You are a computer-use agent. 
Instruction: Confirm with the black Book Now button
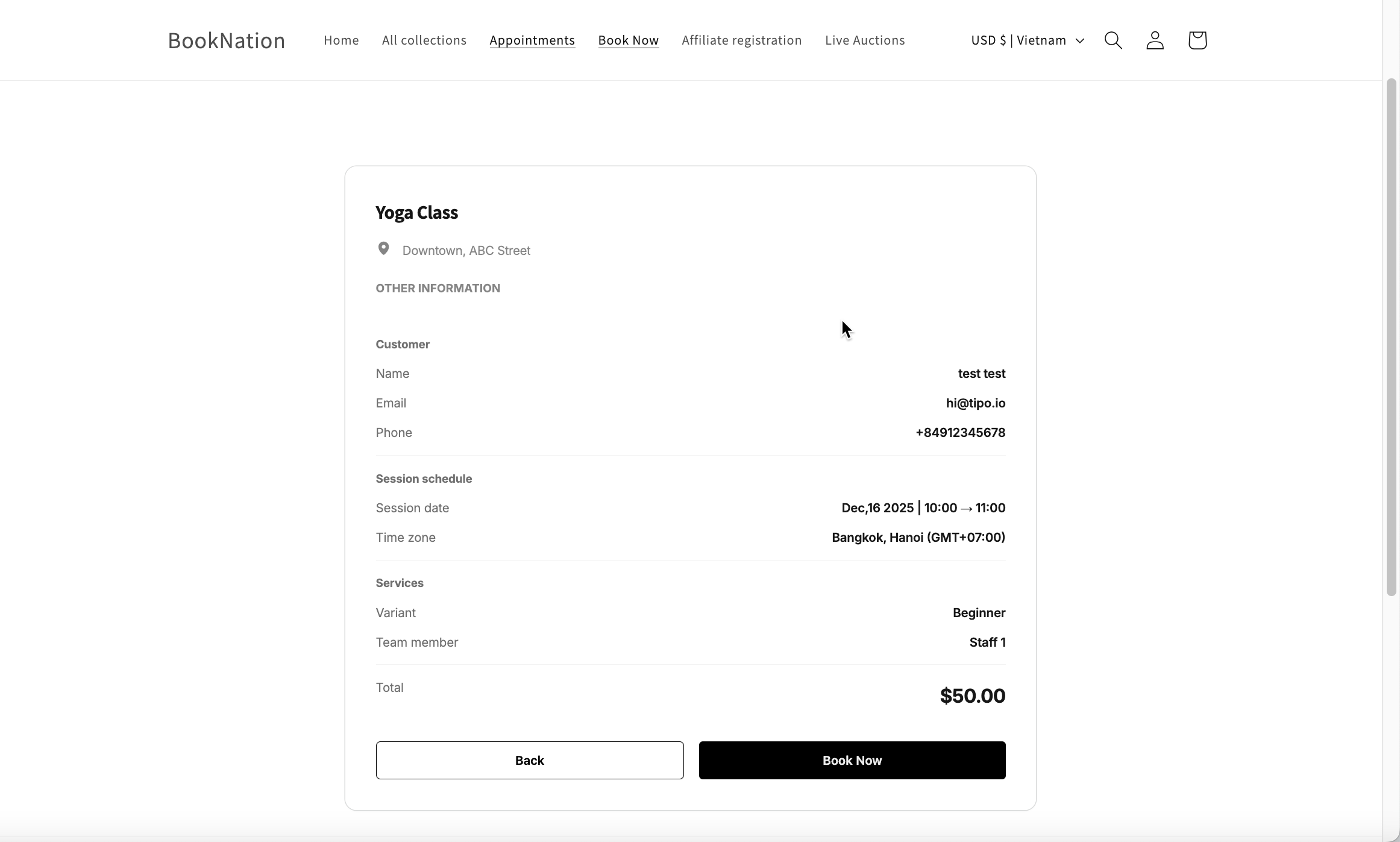click(x=852, y=760)
